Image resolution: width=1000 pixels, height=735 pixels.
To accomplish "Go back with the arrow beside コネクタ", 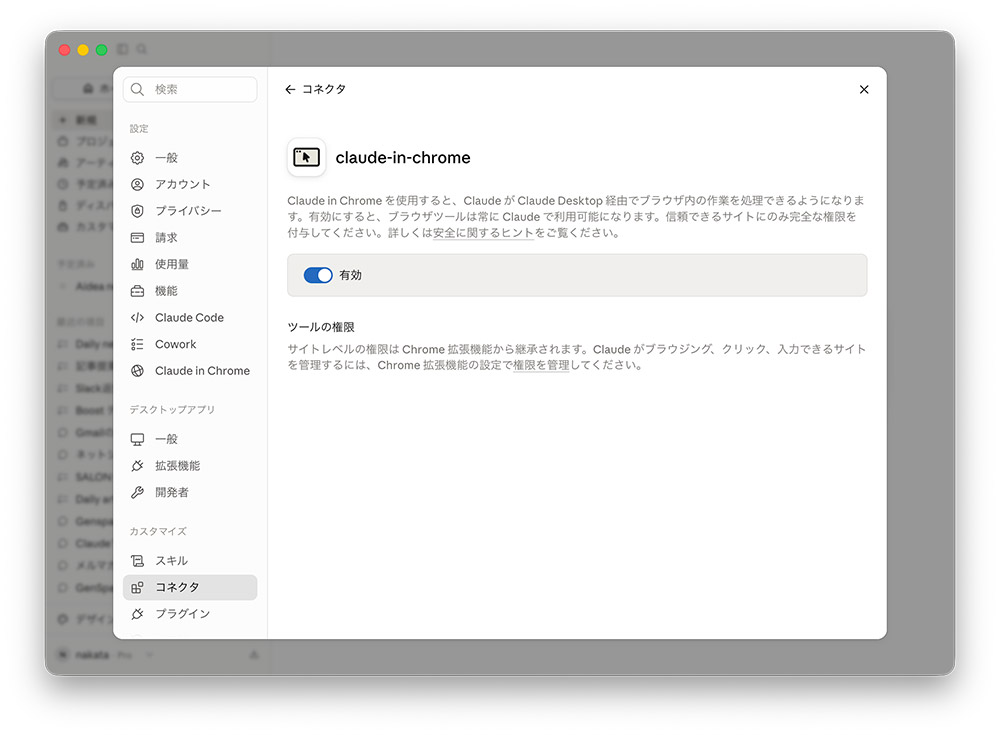I will pyautogui.click(x=290, y=89).
